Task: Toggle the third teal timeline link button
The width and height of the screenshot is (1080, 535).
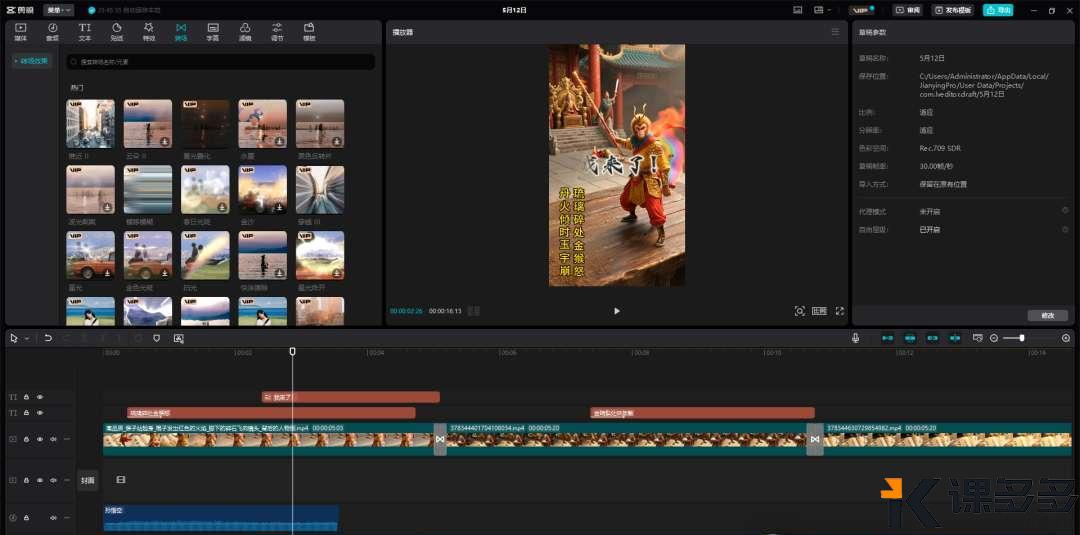Action: coord(933,338)
